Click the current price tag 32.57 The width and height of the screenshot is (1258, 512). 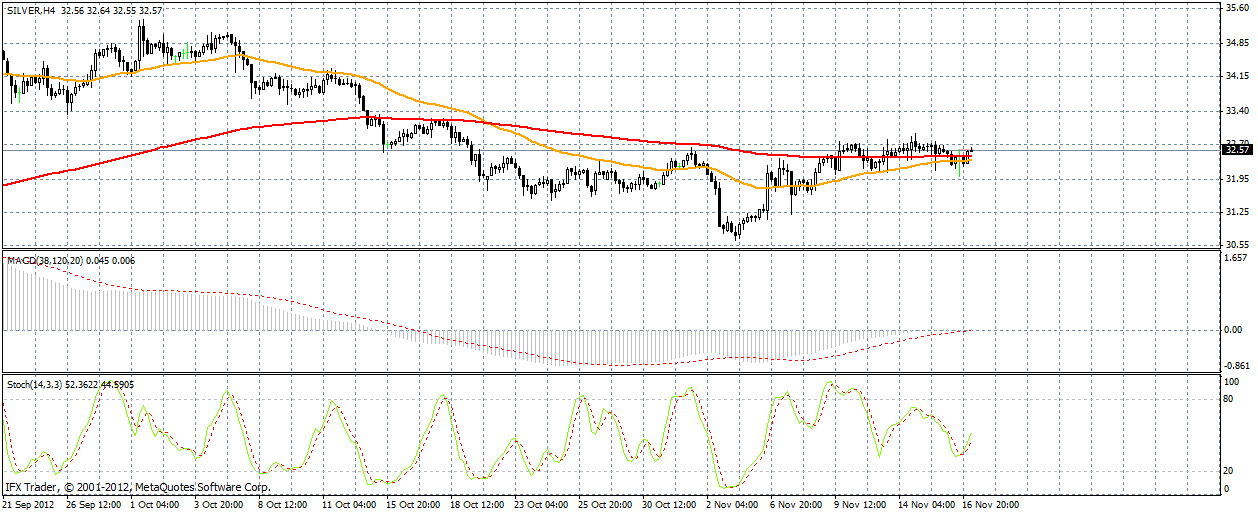[x=1238, y=150]
